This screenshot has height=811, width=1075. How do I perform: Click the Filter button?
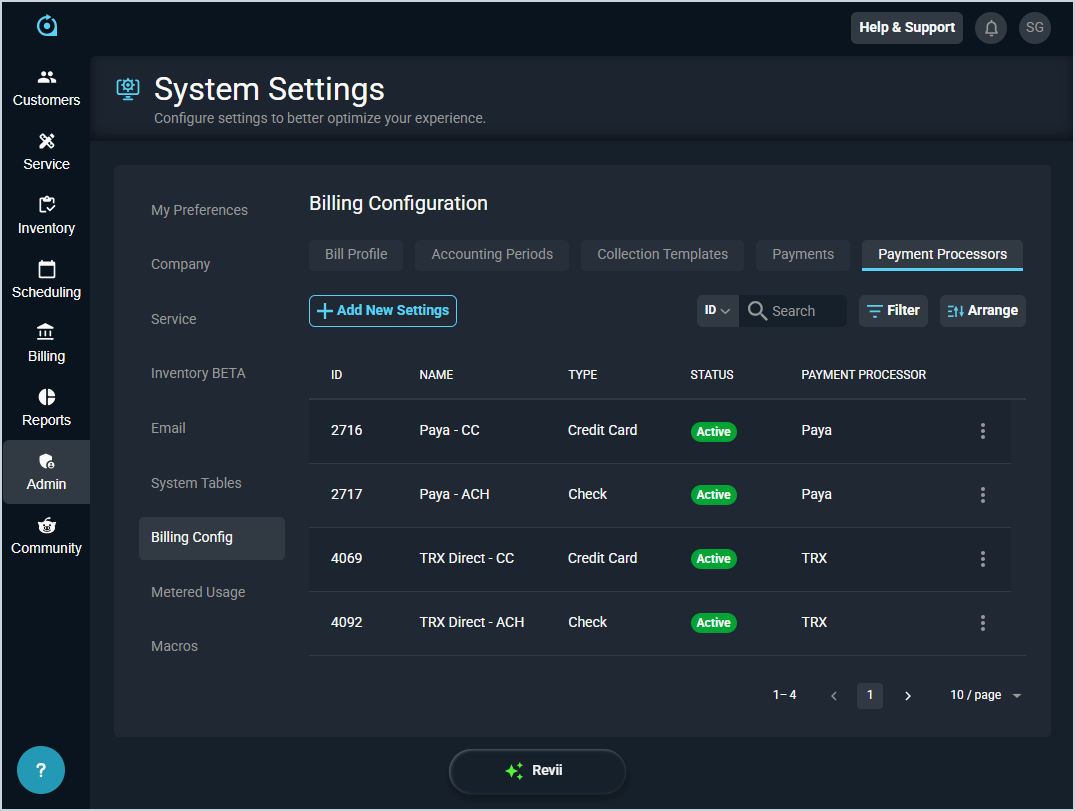[x=893, y=311]
